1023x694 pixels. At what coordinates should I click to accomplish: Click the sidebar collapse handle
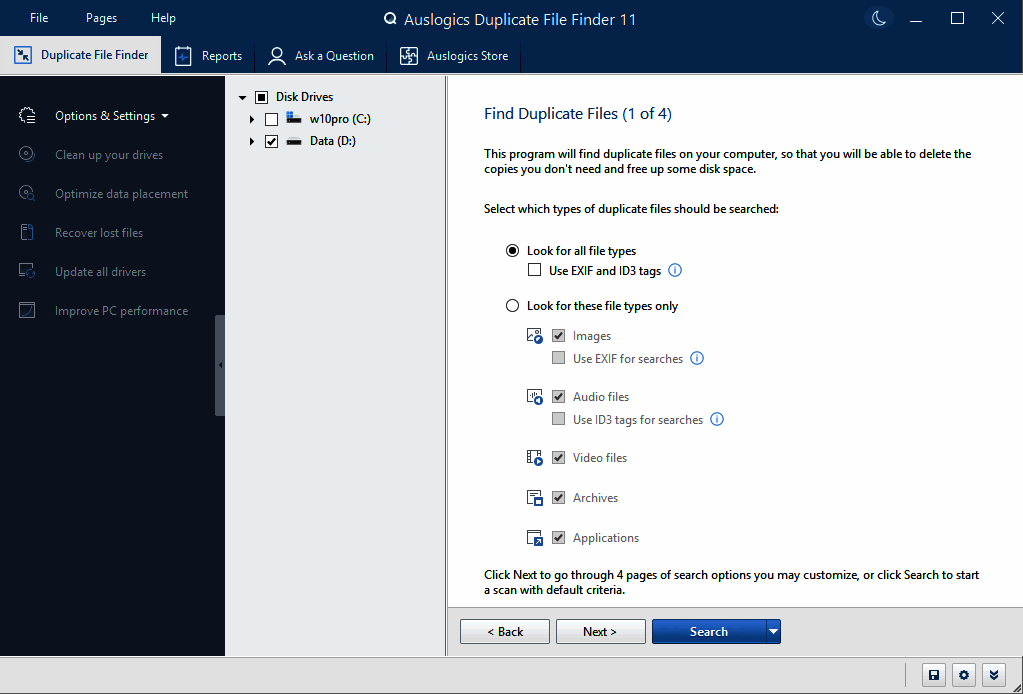220,365
